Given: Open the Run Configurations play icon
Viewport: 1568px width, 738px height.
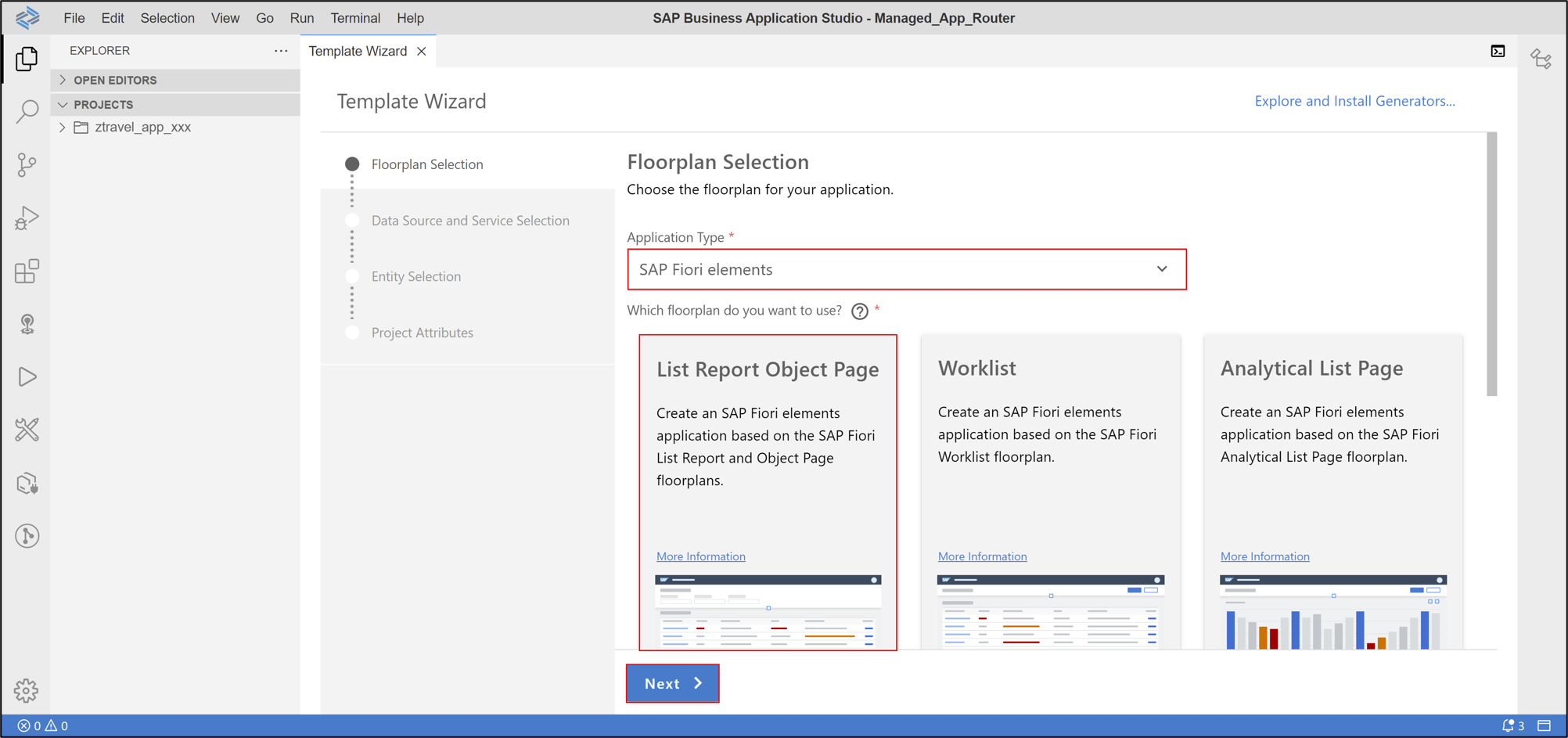Looking at the screenshot, I should [x=27, y=376].
